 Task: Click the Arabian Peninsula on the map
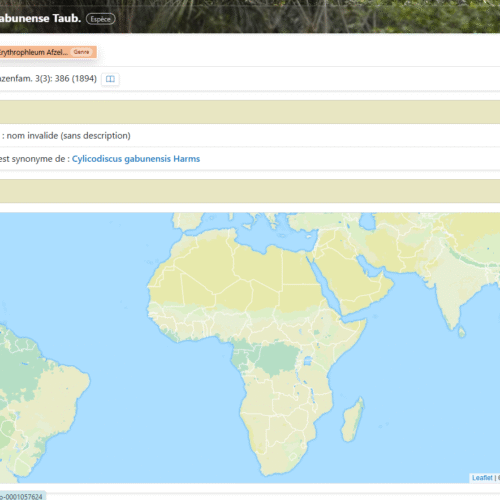click(x=353, y=283)
